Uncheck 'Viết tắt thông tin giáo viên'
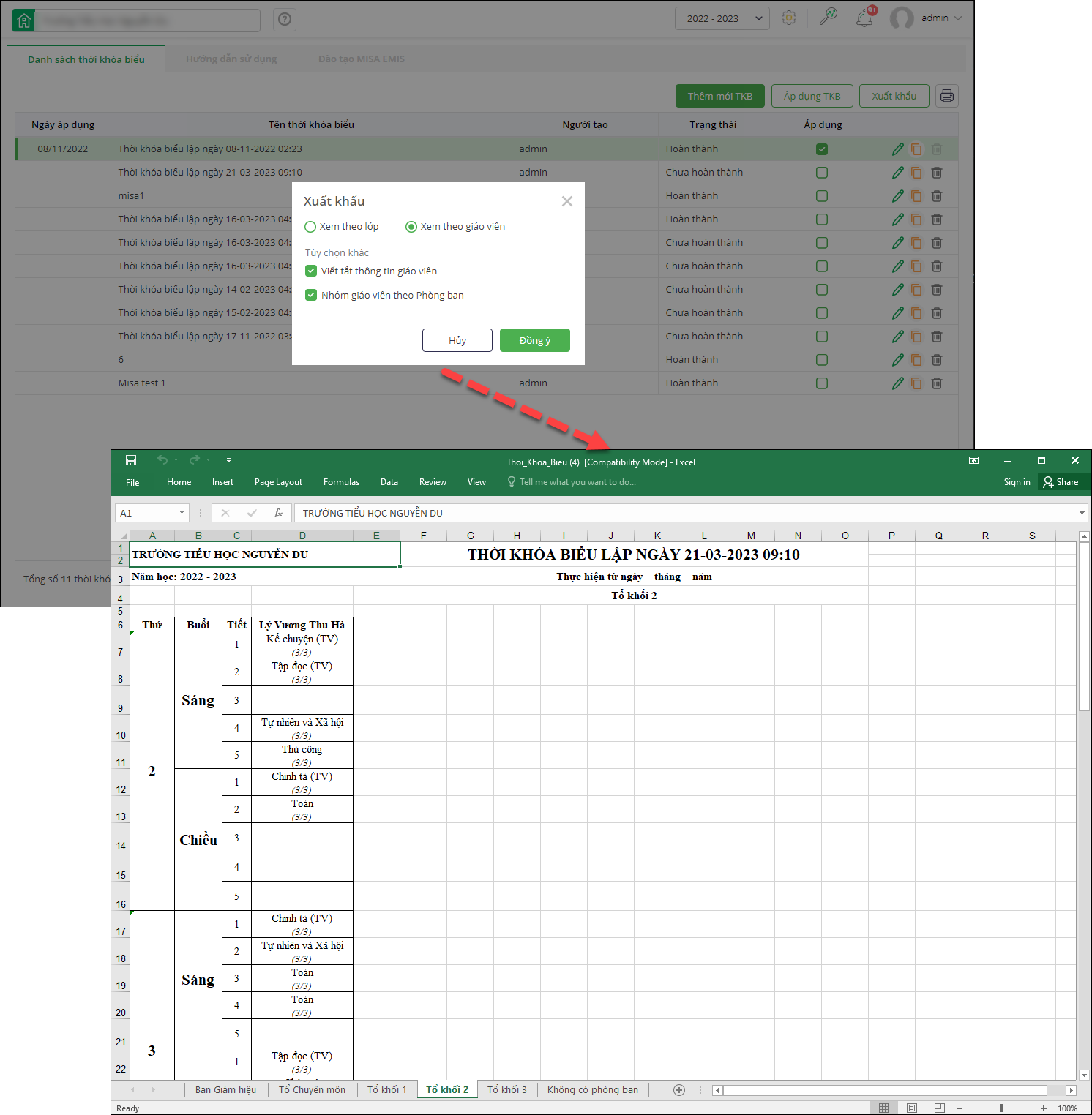This screenshot has height=1115, width=1092. 311,271
